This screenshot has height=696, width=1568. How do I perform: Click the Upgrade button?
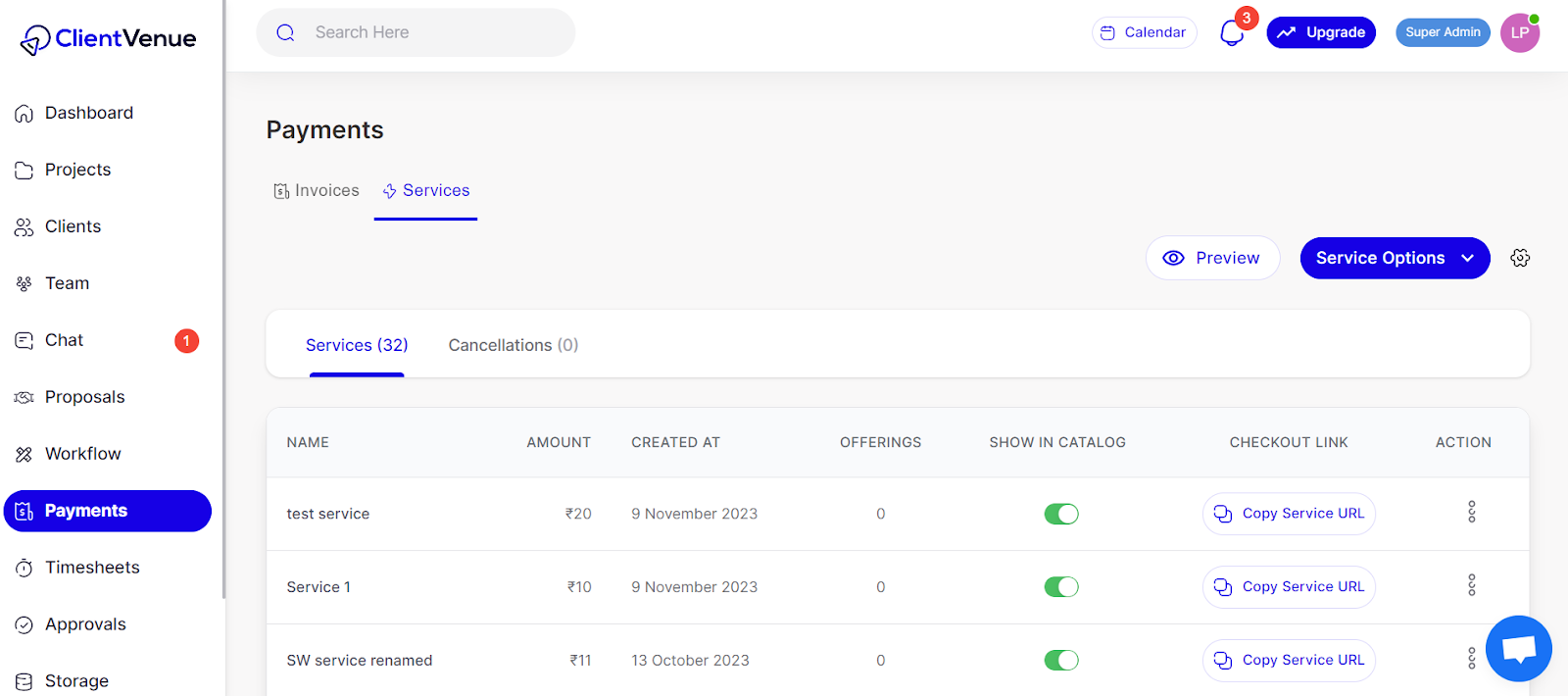(1321, 32)
